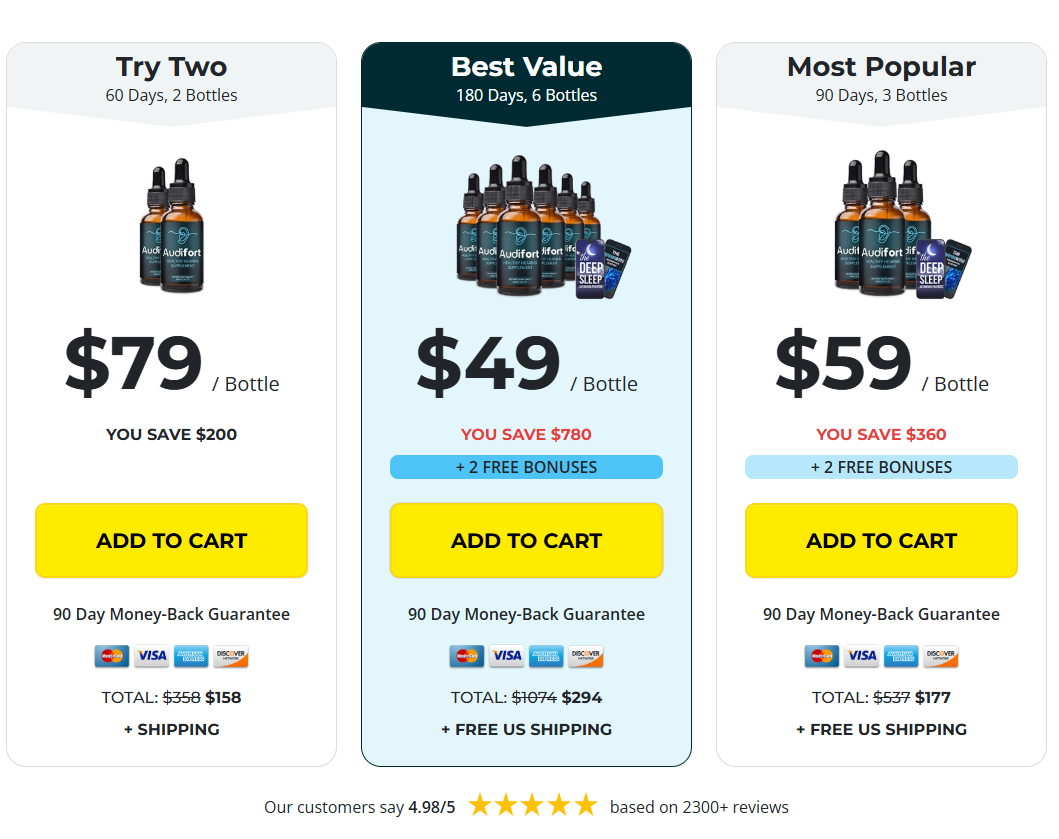The width and height of the screenshot is (1059, 839).
Task: Add the six-bottle Best Value package to cart
Action: click(x=526, y=541)
